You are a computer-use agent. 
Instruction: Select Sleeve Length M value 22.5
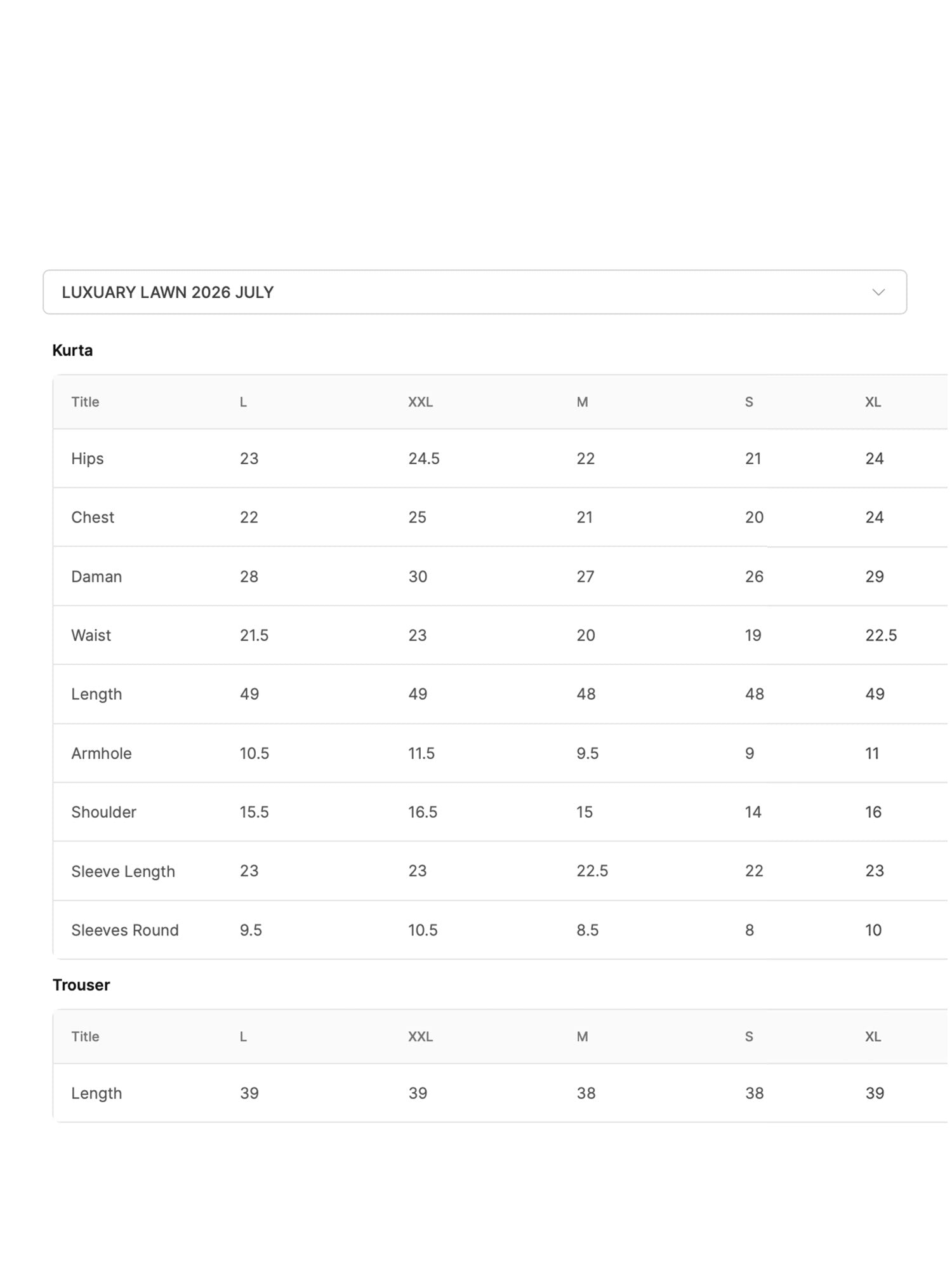(x=592, y=871)
